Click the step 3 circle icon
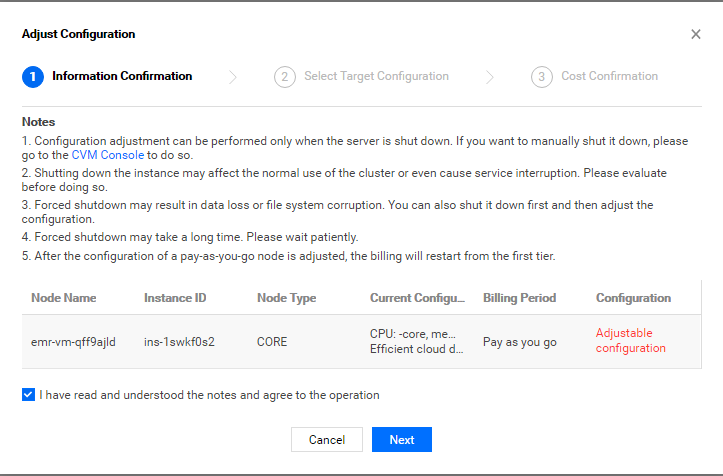The image size is (723, 476). coord(542,77)
